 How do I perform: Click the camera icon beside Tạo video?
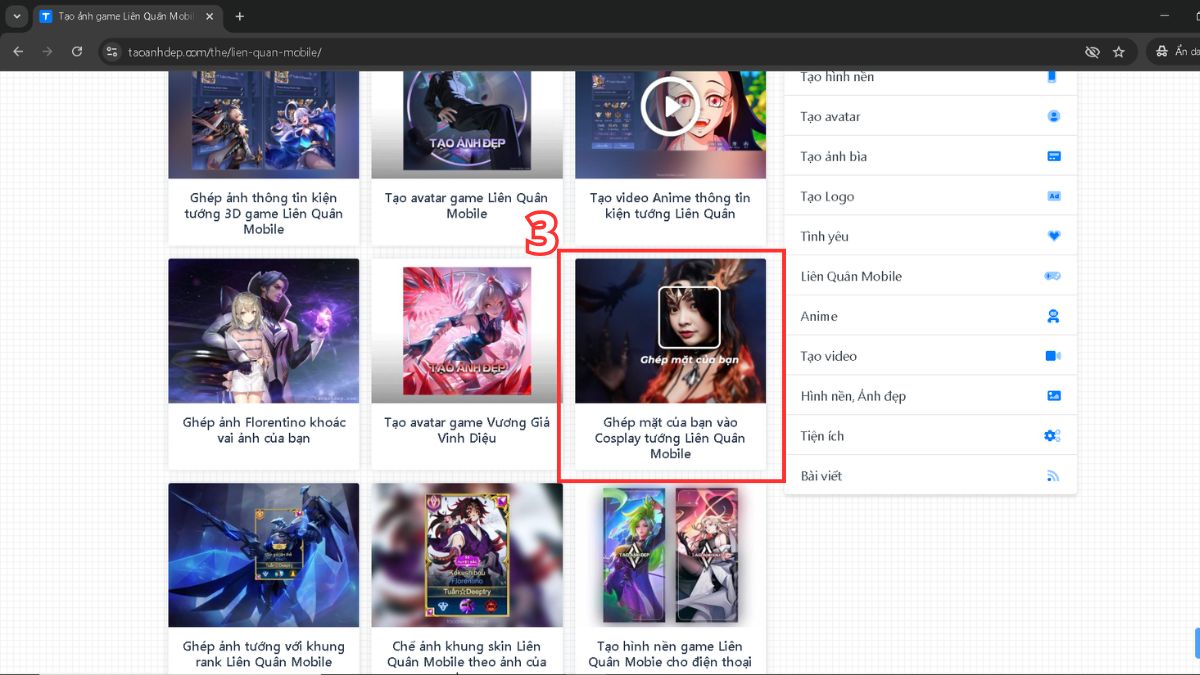click(x=1053, y=356)
